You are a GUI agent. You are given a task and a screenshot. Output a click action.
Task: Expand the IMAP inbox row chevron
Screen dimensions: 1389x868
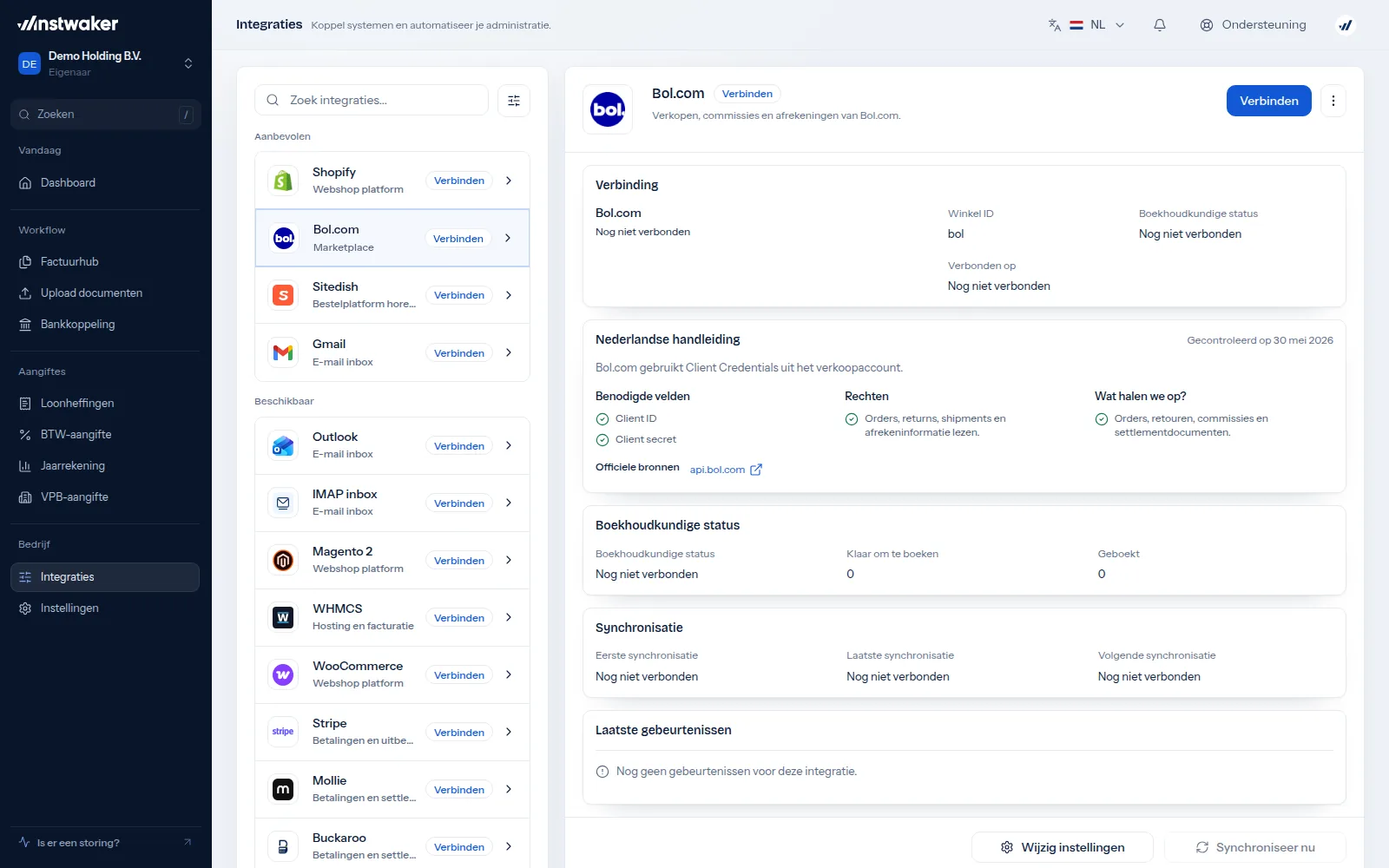pyautogui.click(x=509, y=503)
